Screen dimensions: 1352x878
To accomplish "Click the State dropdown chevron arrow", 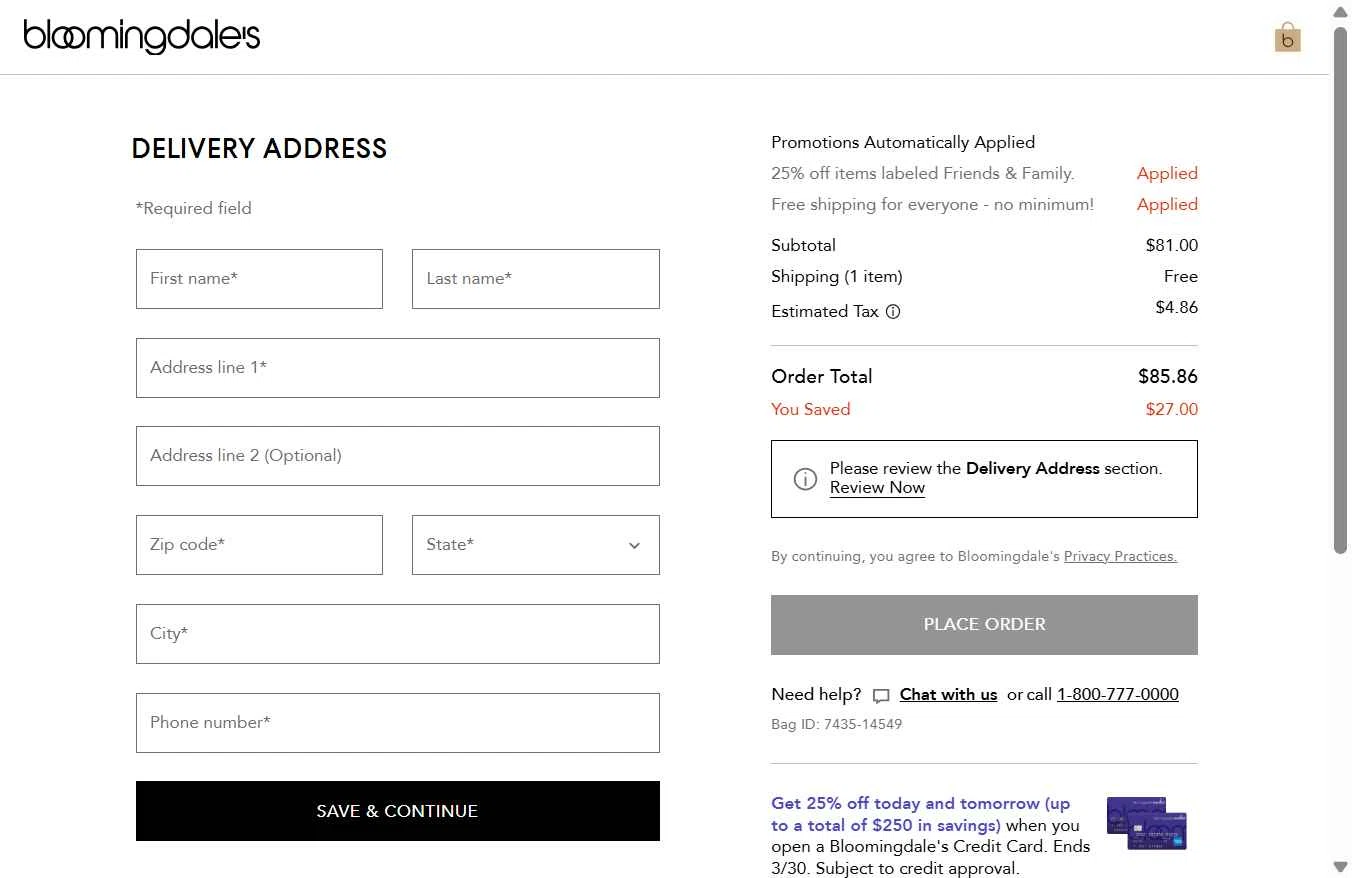I will pyautogui.click(x=634, y=545).
